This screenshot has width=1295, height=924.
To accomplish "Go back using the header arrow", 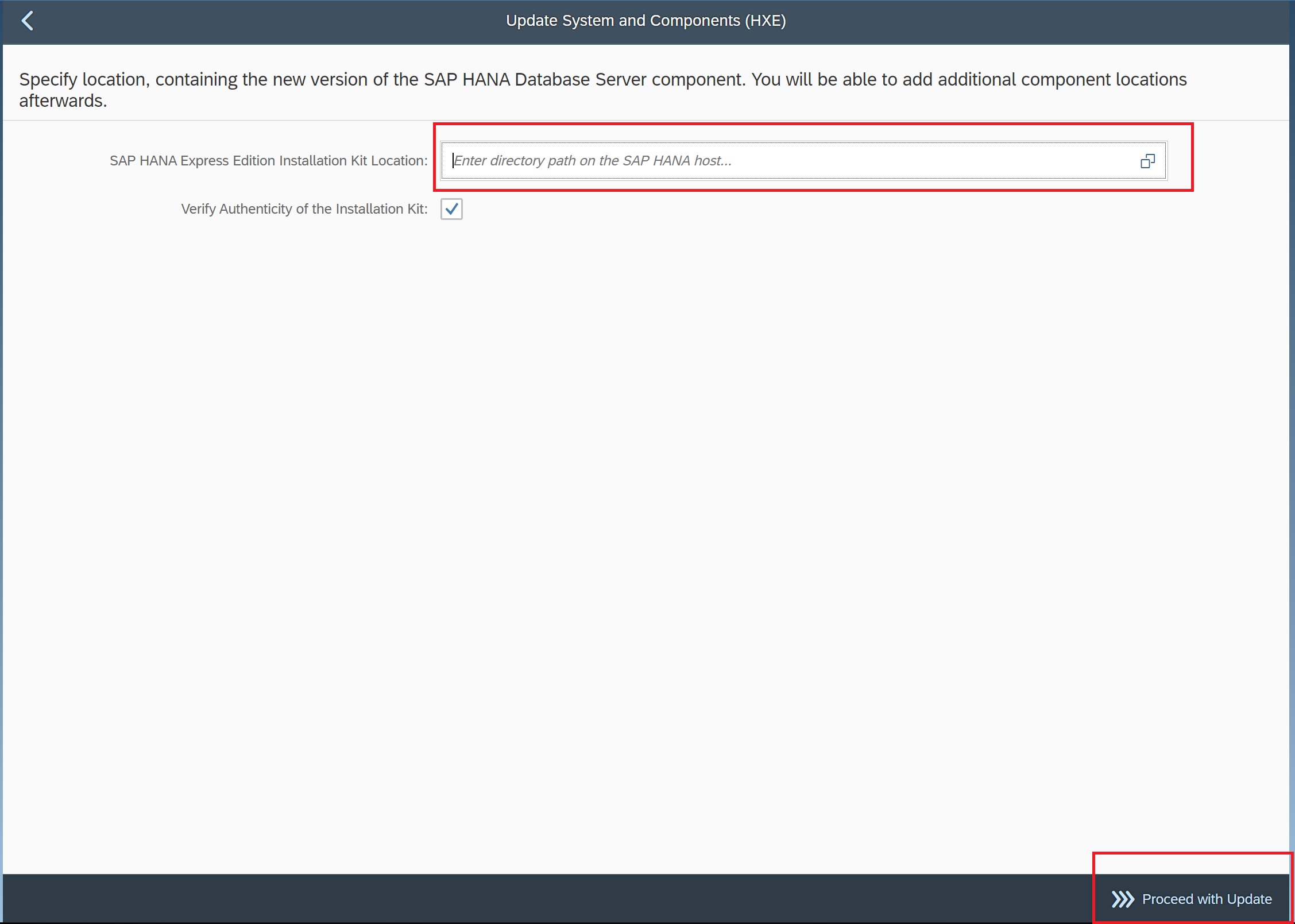I will pos(27,21).
